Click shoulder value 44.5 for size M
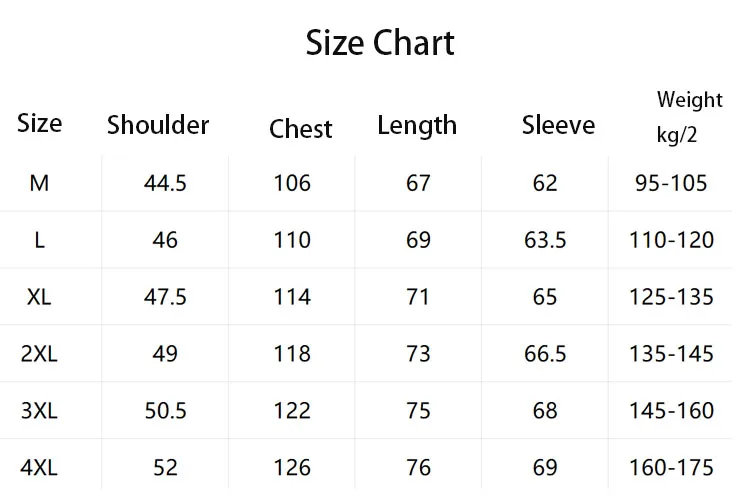The image size is (750, 500). [x=166, y=183]
